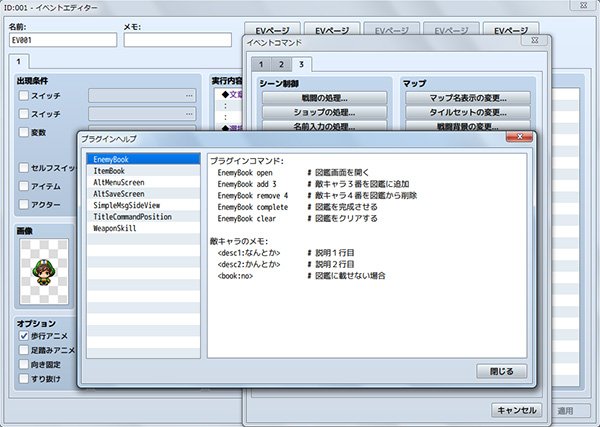Close the イベントコマンド window
The height and width of the screenshot is (427, 600).
[535, 40]
